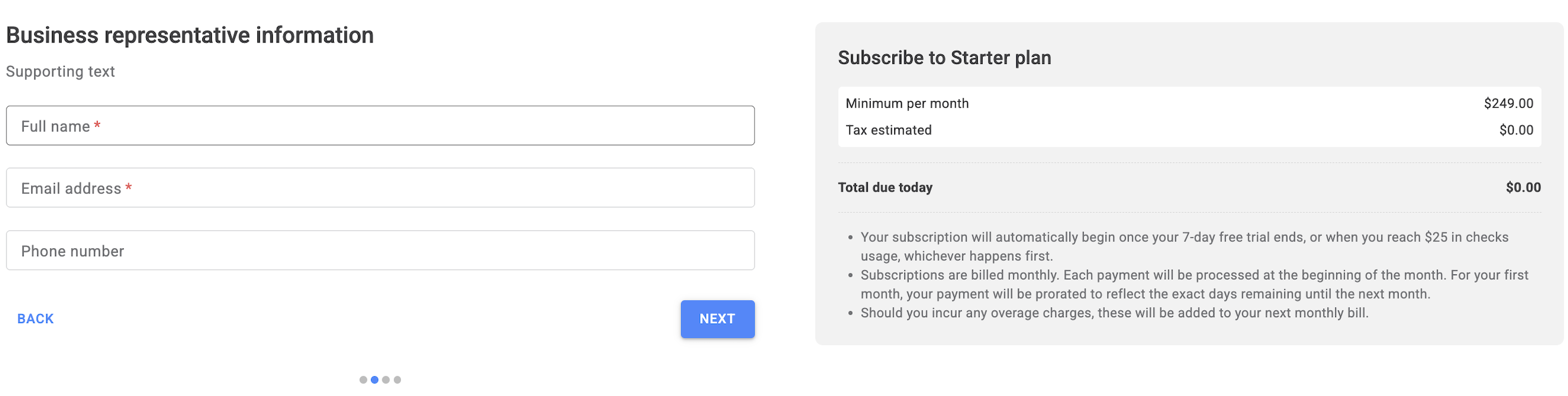Click the Supporting text subtitle
The width and height of the screenshot is (1568, 396).
click(60, 72)
